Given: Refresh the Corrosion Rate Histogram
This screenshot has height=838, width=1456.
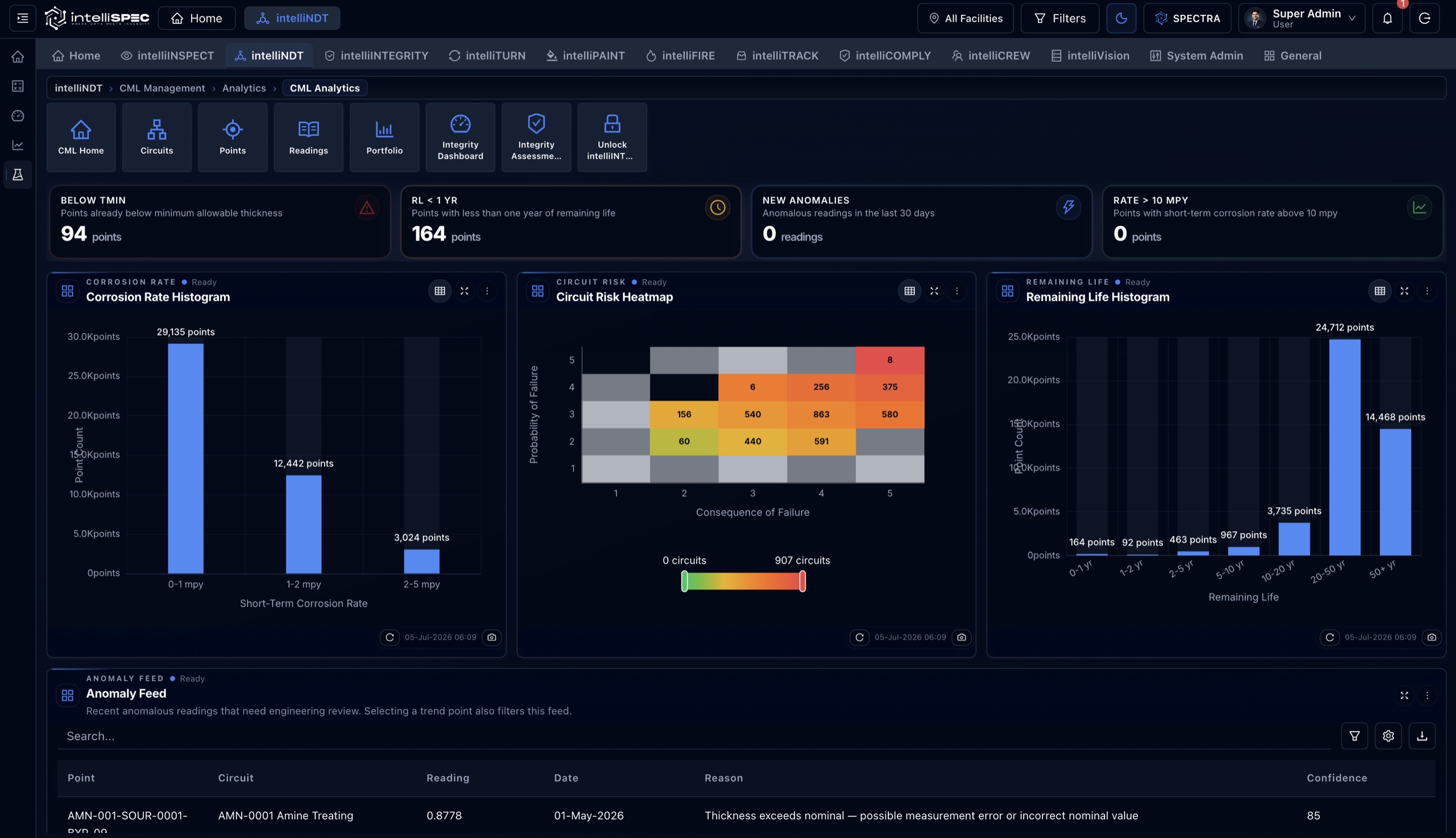Looking at the screenshot, I should (390, 637).
